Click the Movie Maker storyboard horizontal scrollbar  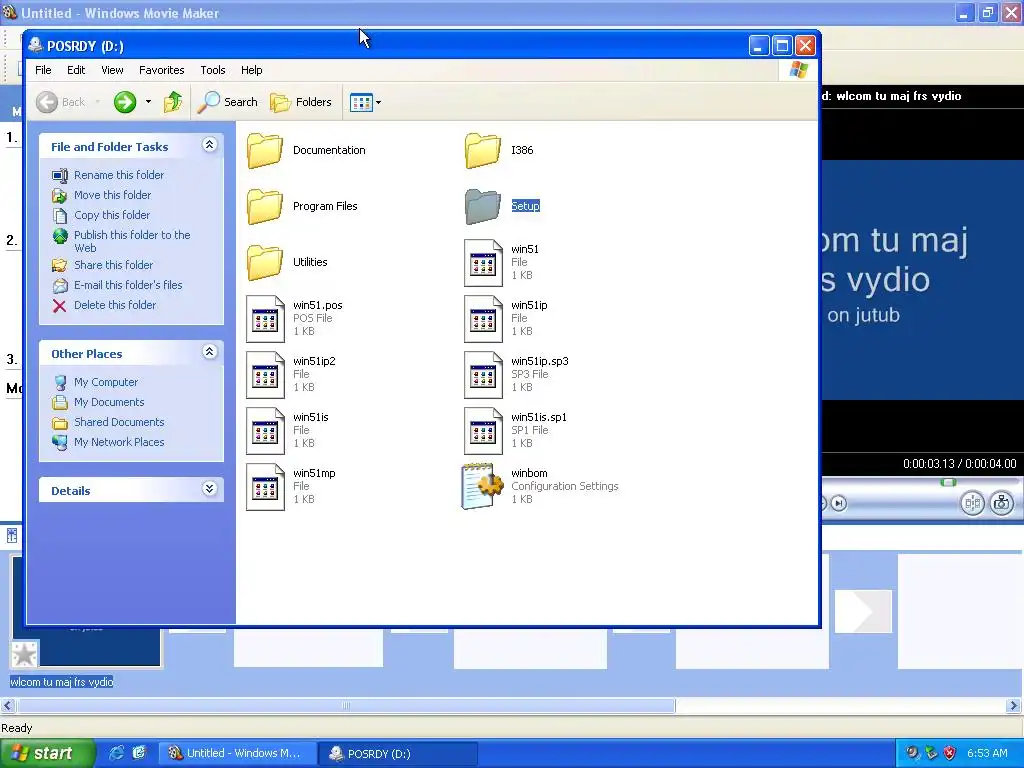tap(346, 705)
